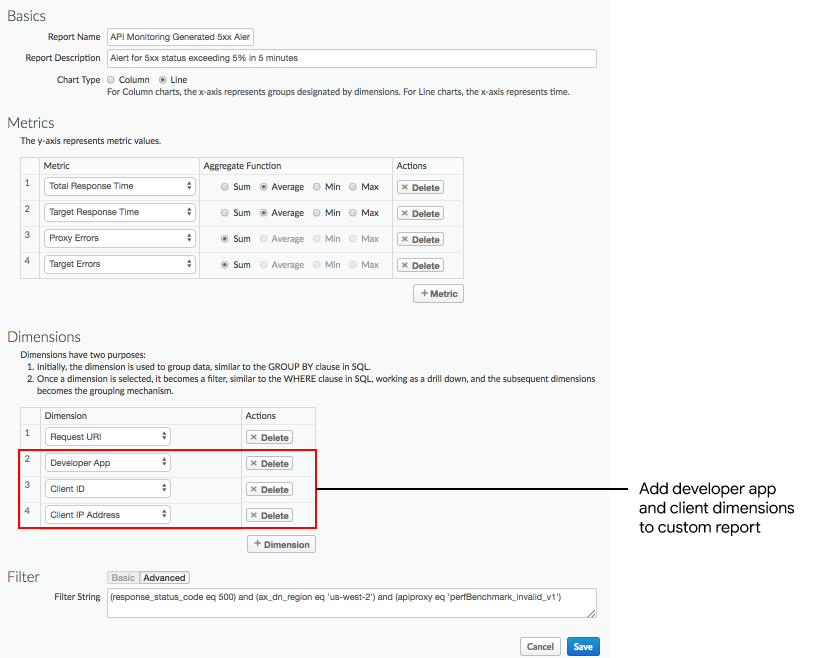This screenshot has height=658, width=813.
Task: Delete the Total Response Time metric row
Action: [420, 187]
